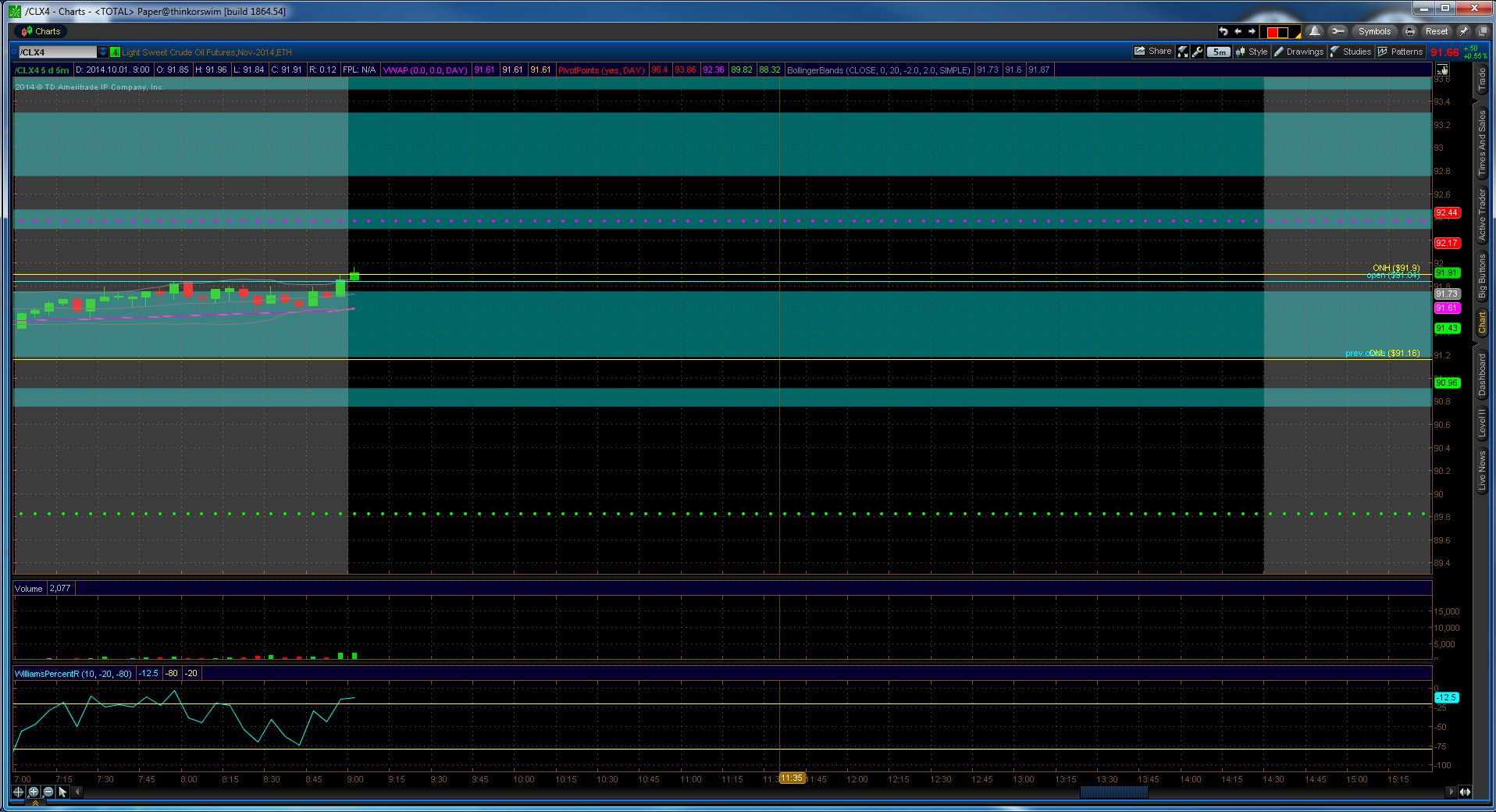Viewport: 1496px width, 812px height.
Task: Click the gray 91.73 price bubble
Action: pyautogui.click(x=1447, y=294)
